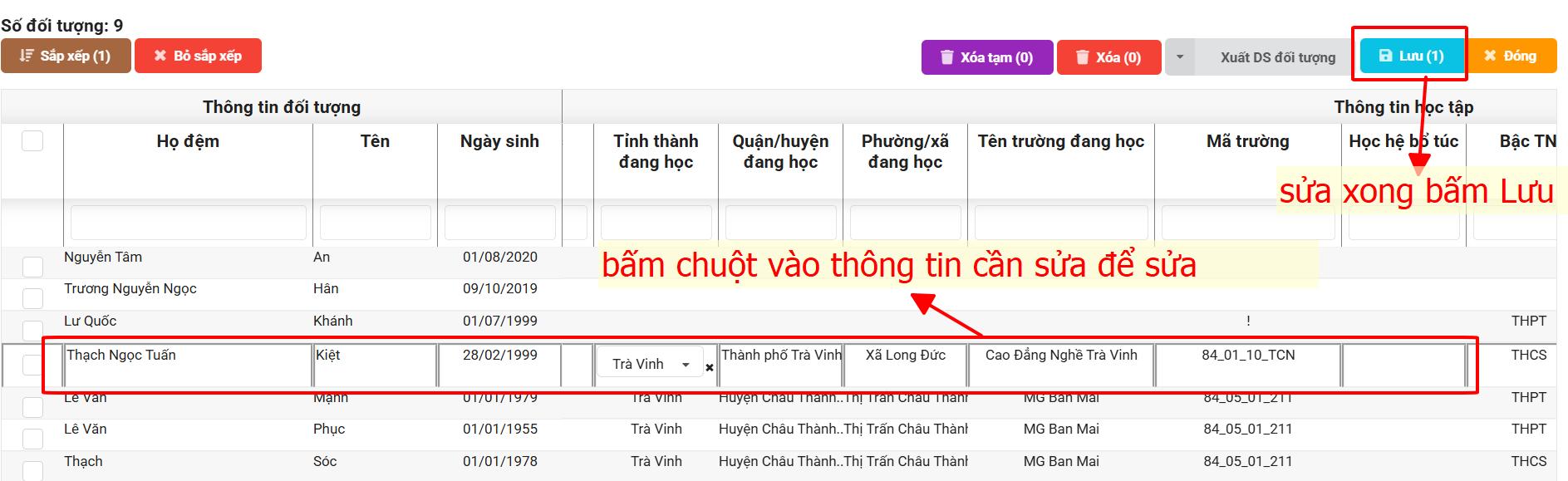Open the Xuất DS đối tượng dropdown arrow
Viewport: 1568px width, 481px height.
tap(1179, 57)
